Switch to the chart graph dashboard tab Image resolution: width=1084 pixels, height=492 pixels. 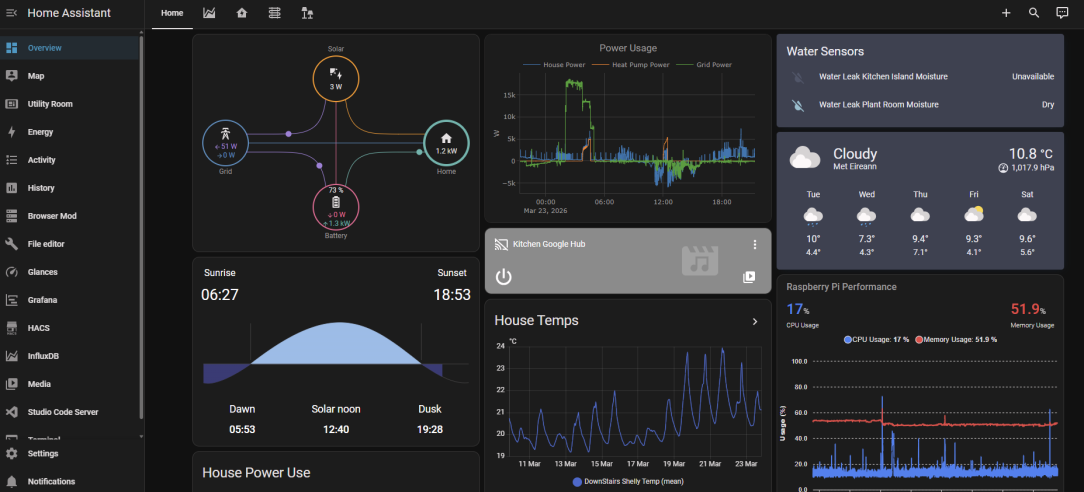209,13
